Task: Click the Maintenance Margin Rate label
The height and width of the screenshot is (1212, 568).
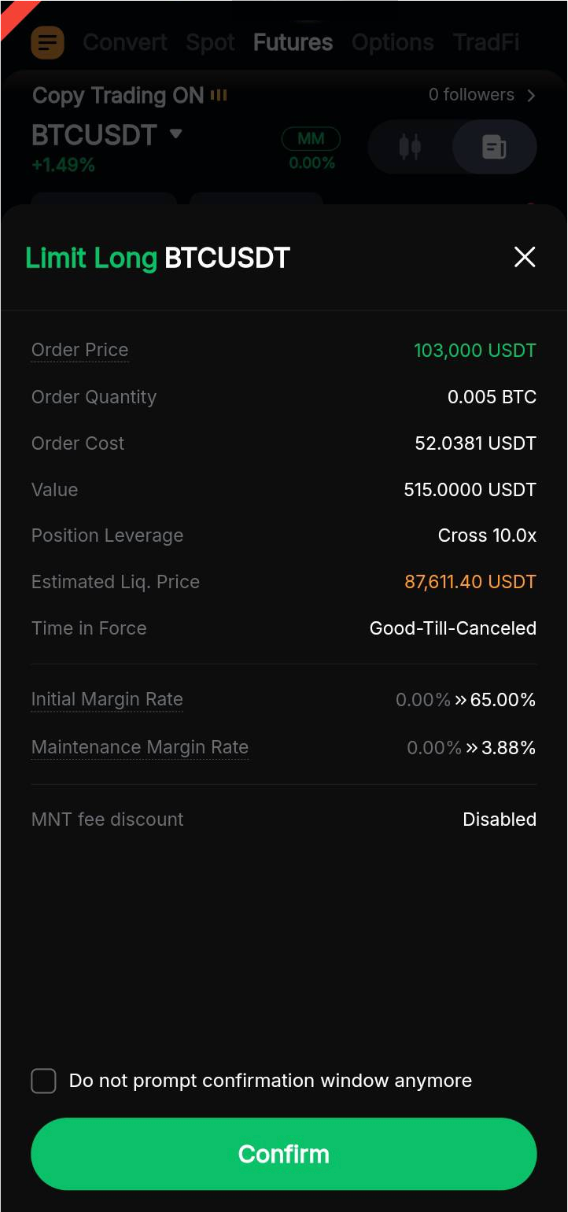Action: pos(140,747)
